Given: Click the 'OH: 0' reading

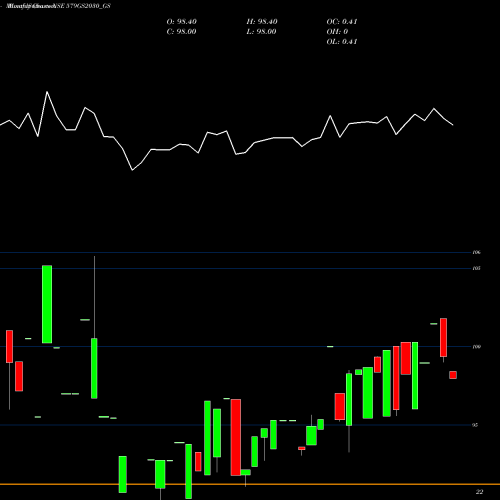Looking at the screenshot, I should point(337,32).
